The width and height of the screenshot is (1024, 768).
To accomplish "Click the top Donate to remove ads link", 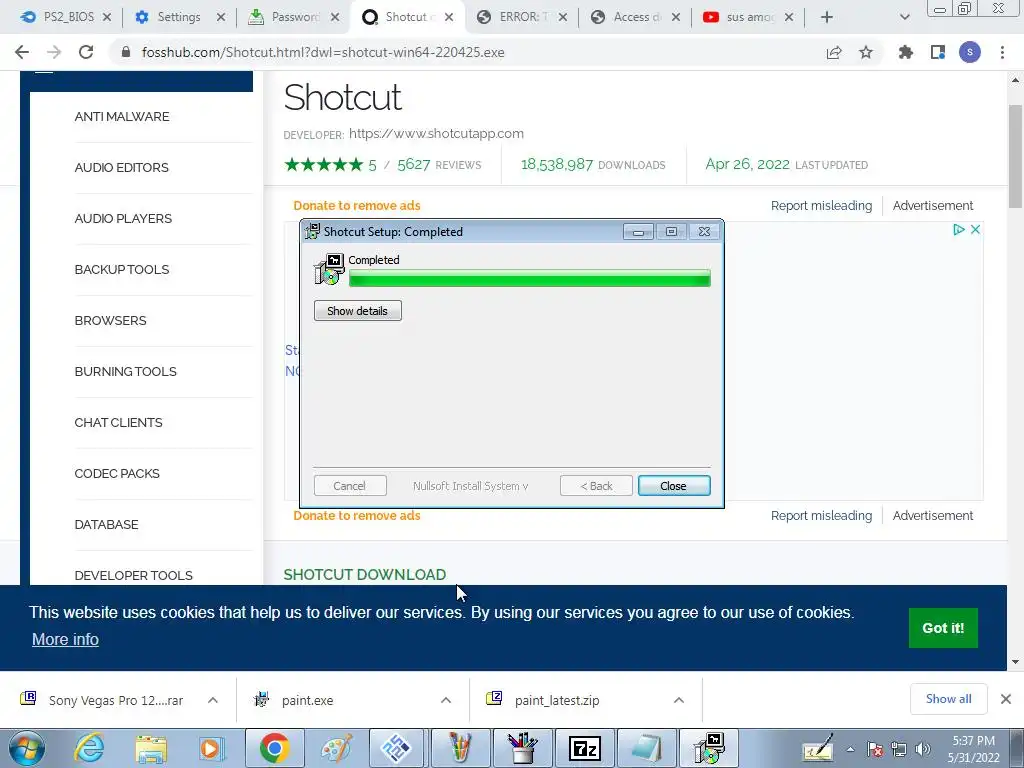I will [x=357, y=206].
